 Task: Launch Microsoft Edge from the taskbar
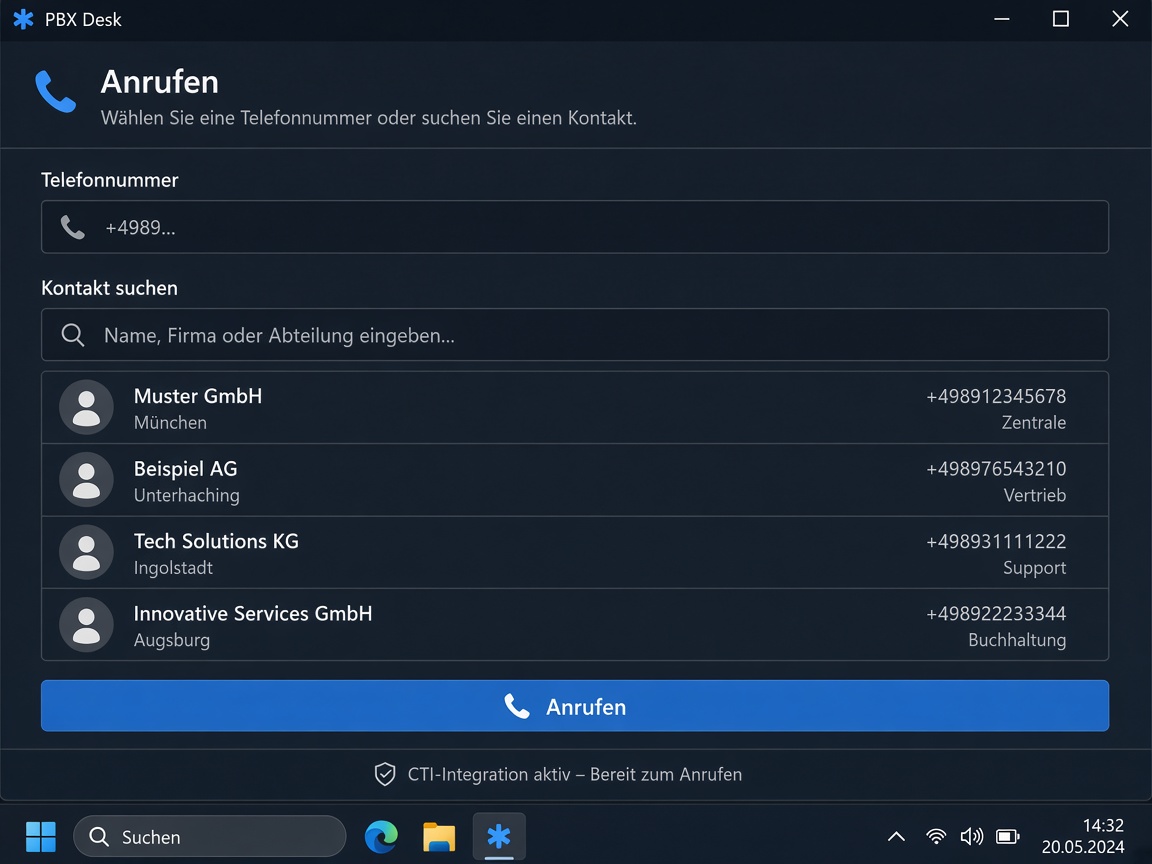coord(381,837)
